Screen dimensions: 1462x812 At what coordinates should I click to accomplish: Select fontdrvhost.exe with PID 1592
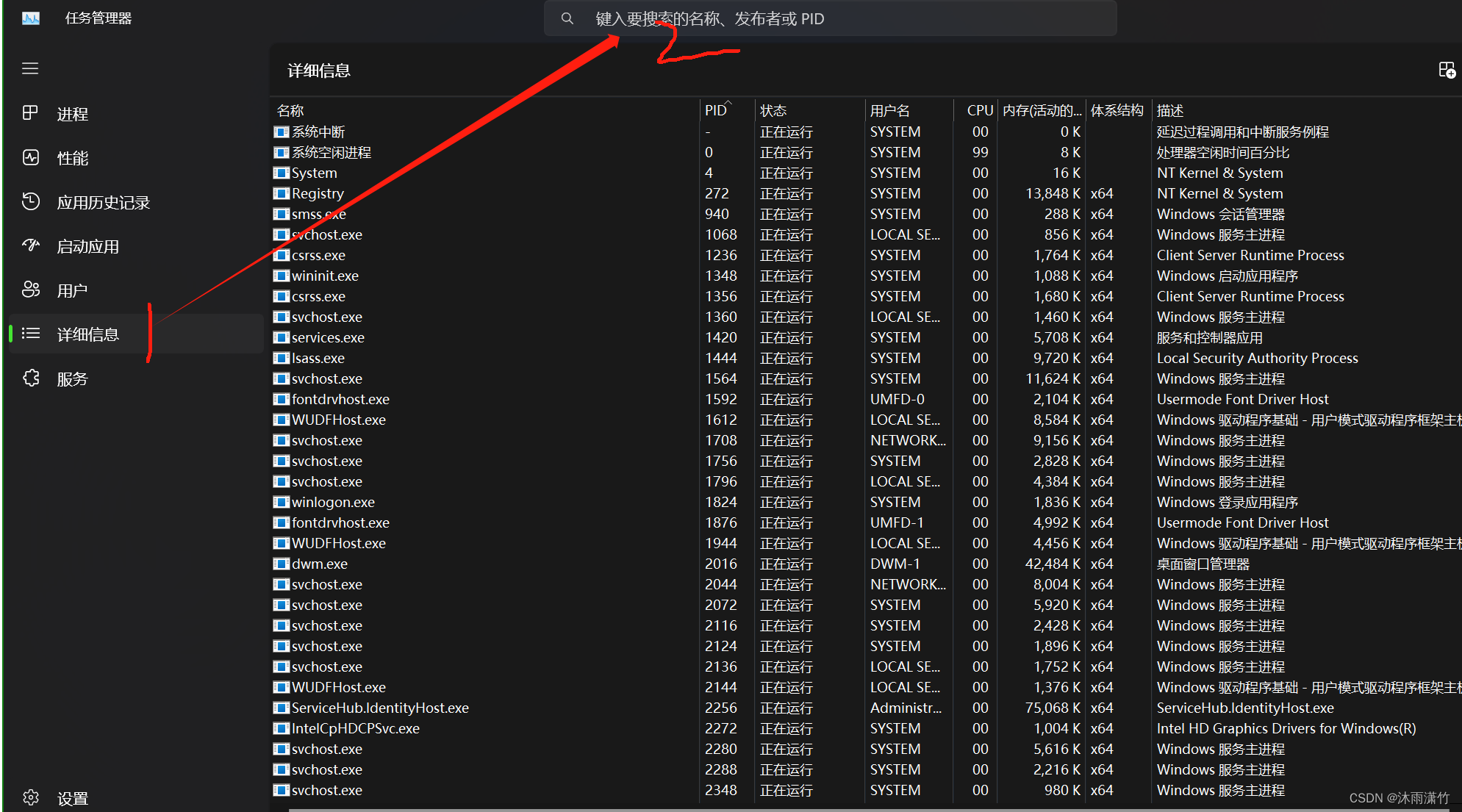(x=867, y=399)
